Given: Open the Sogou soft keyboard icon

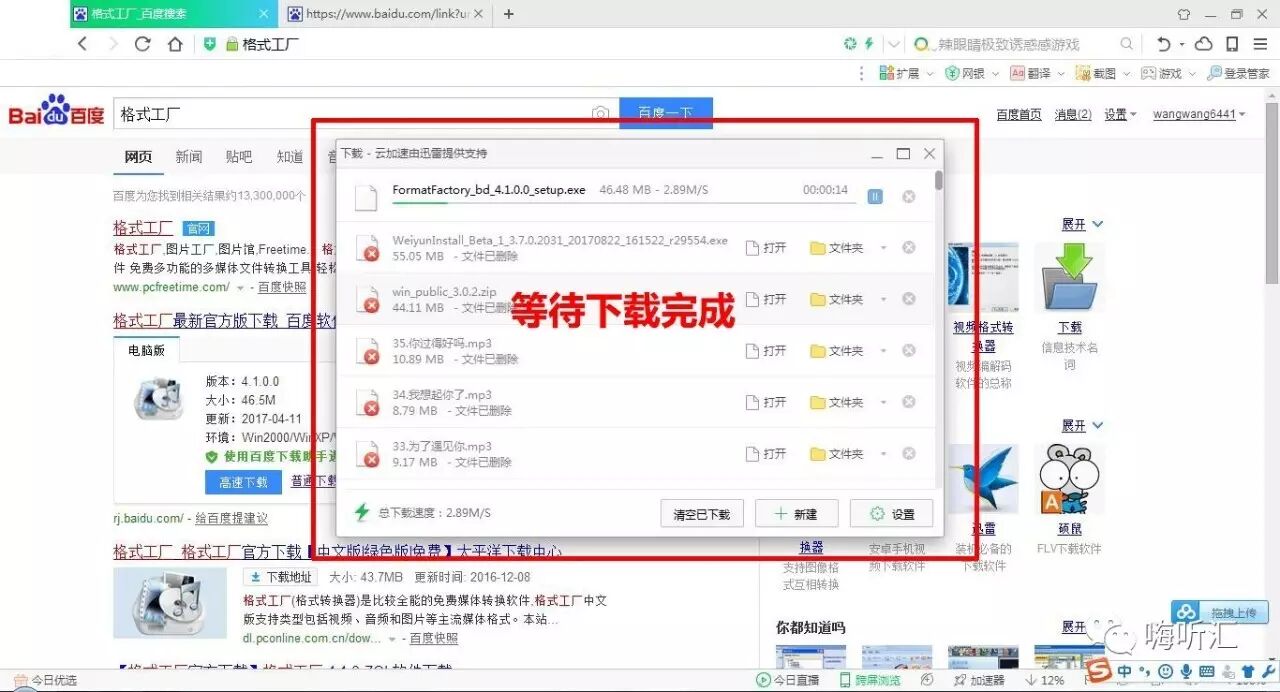Looking at the screenshot, I should [1207, 670].
